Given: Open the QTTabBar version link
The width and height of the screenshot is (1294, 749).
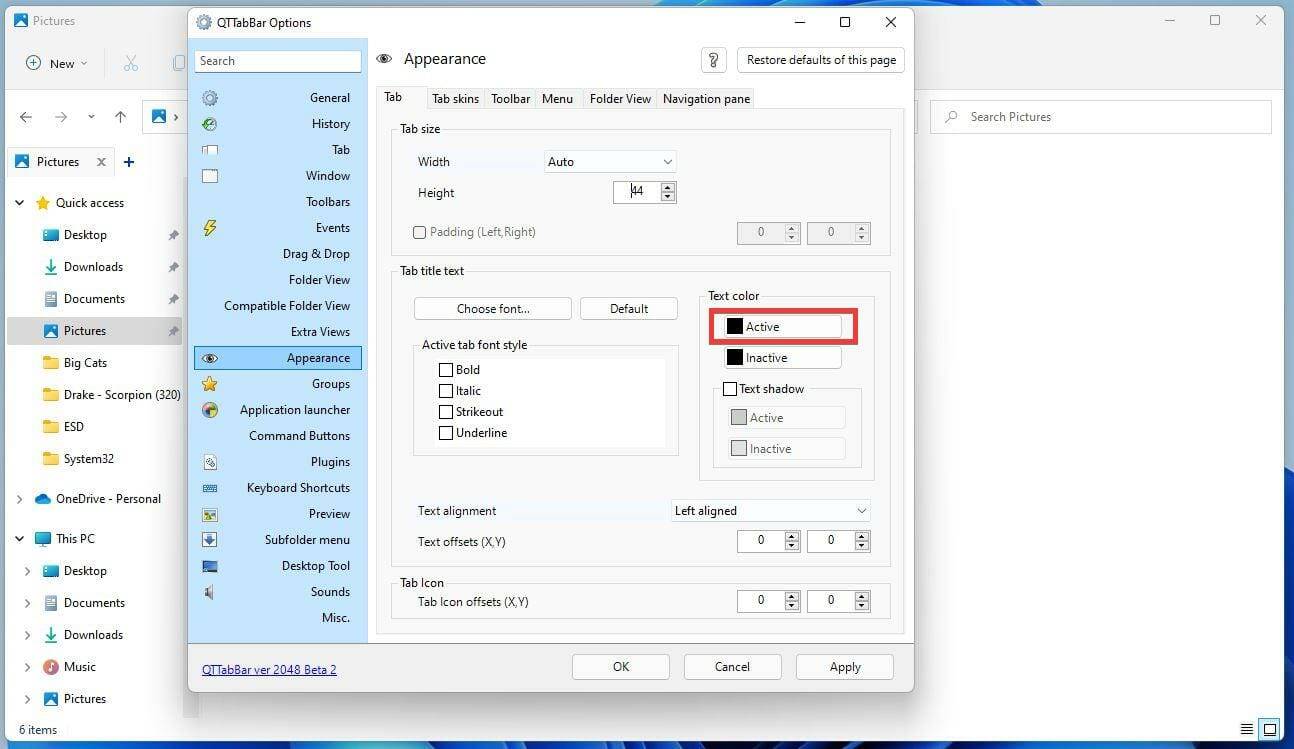Looking at the screenshot, I should (269, 669).
